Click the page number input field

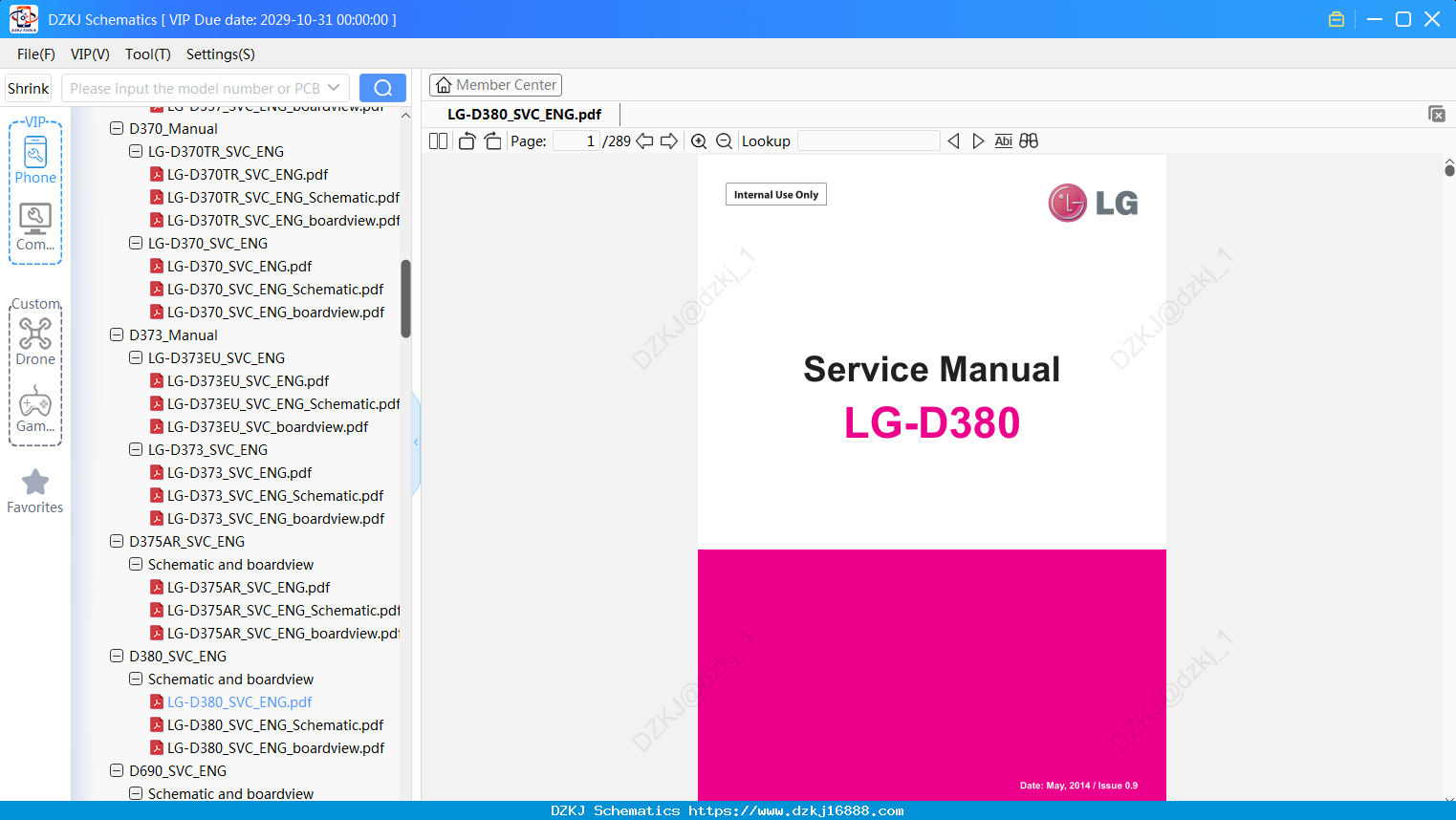tap(576, 141)
